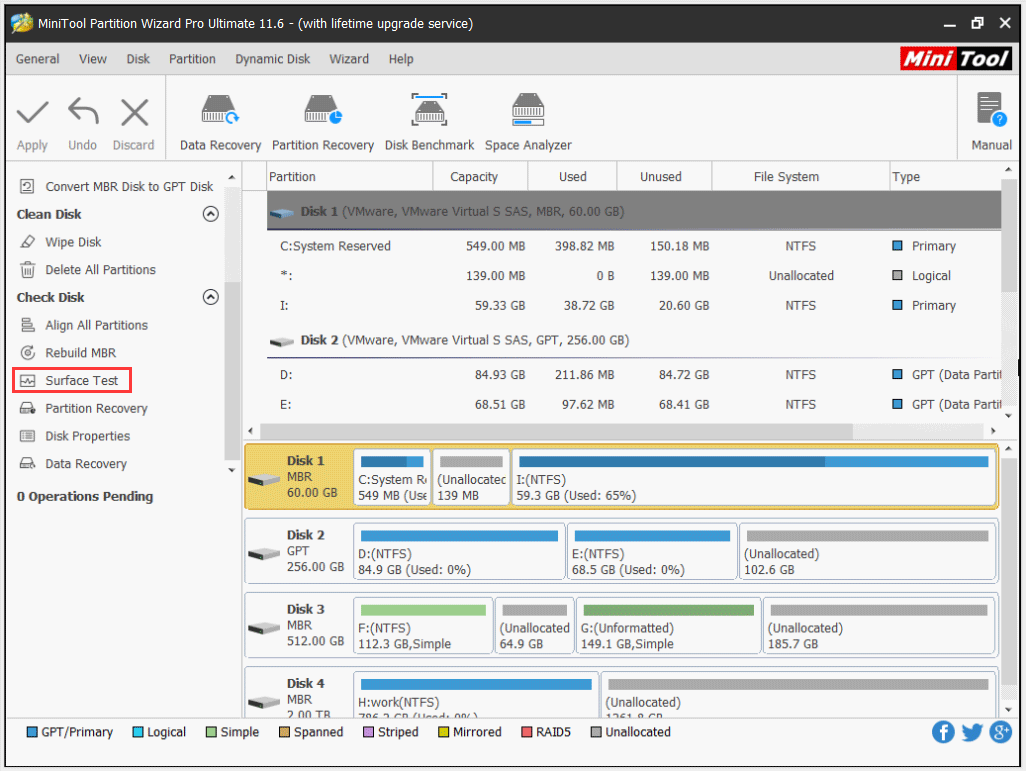Select the I: NTFS partition bar in Disk 1
Viewport: 1026px width, 771px height.
(x=753, y=477)
